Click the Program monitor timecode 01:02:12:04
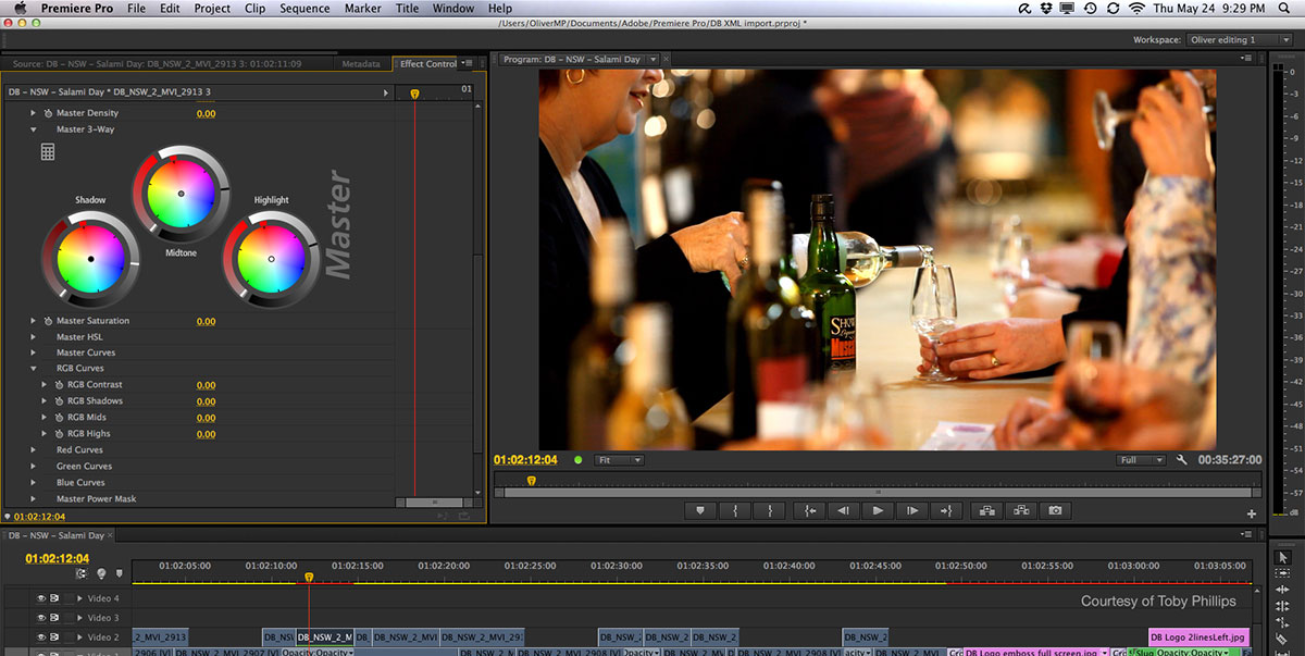Image resolution: width=1305 pixels, height=656 pixels. [525, 460]
